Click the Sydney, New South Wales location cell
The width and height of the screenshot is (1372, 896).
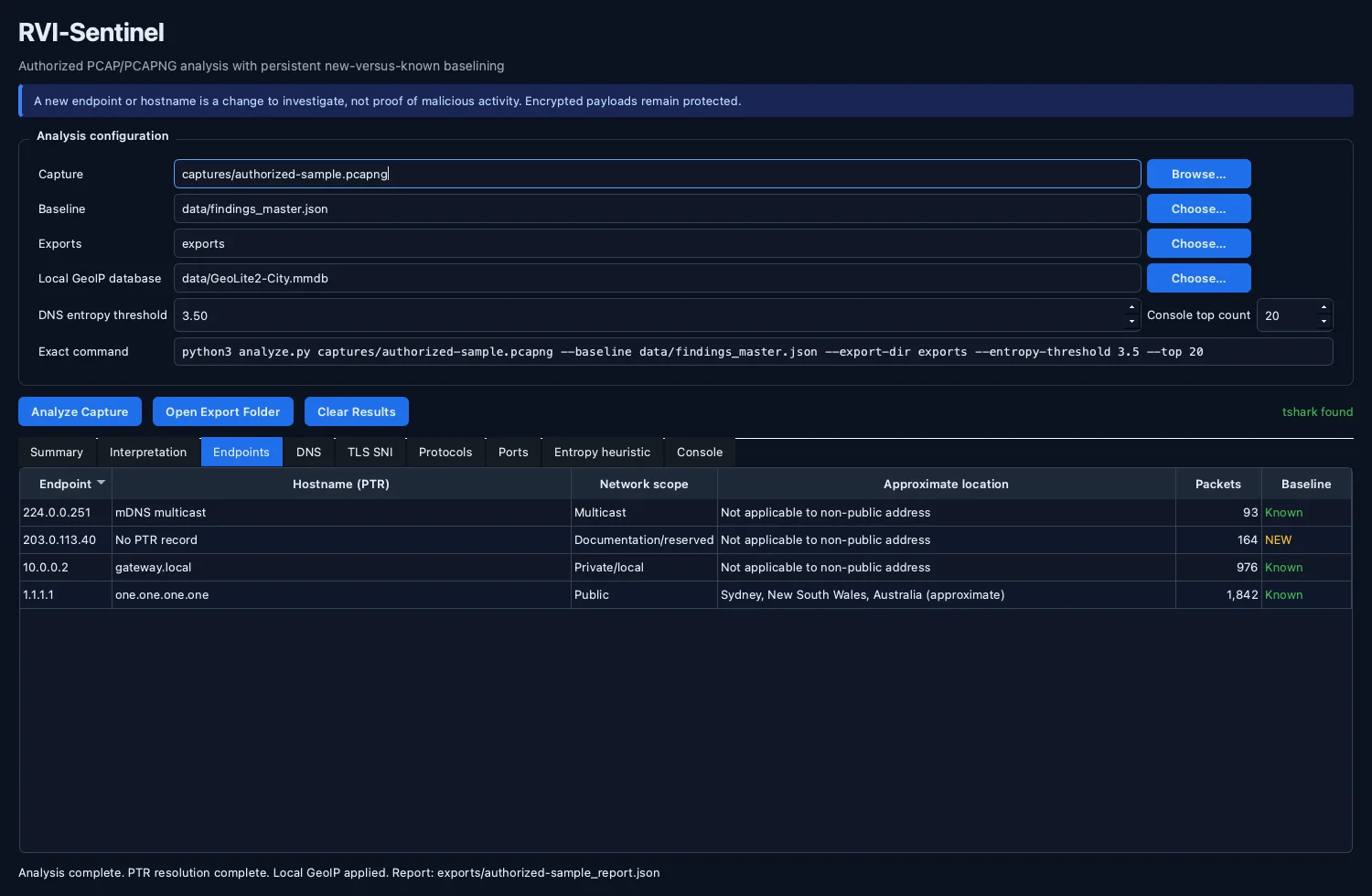947,594
